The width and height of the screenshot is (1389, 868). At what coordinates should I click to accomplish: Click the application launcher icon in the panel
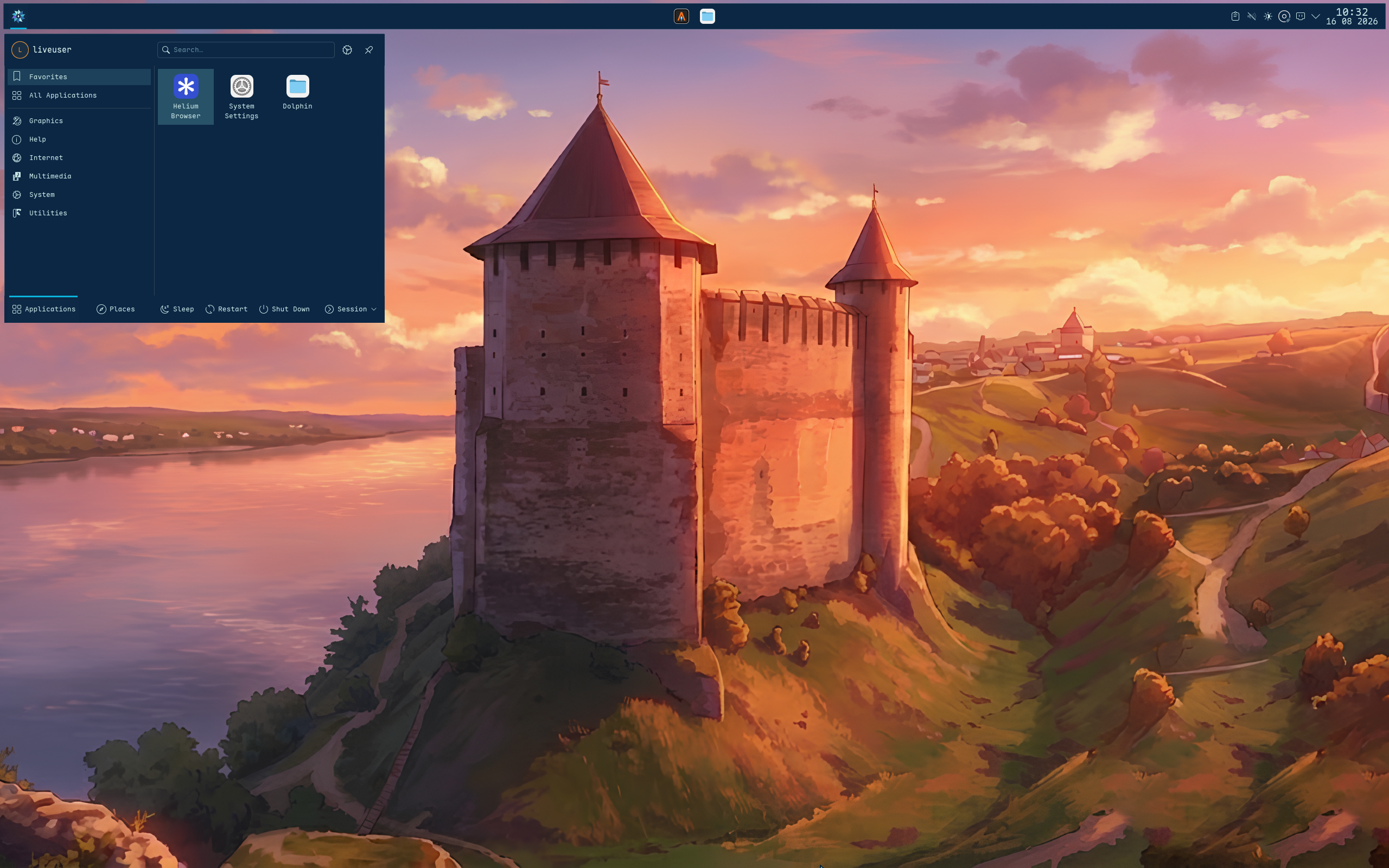pos(18,16)
